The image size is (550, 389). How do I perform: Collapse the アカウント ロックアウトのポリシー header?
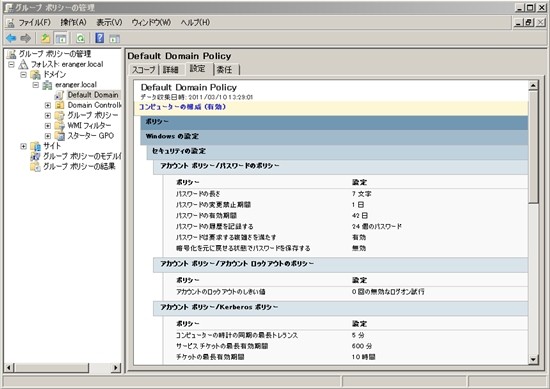[x=341, y=264]
